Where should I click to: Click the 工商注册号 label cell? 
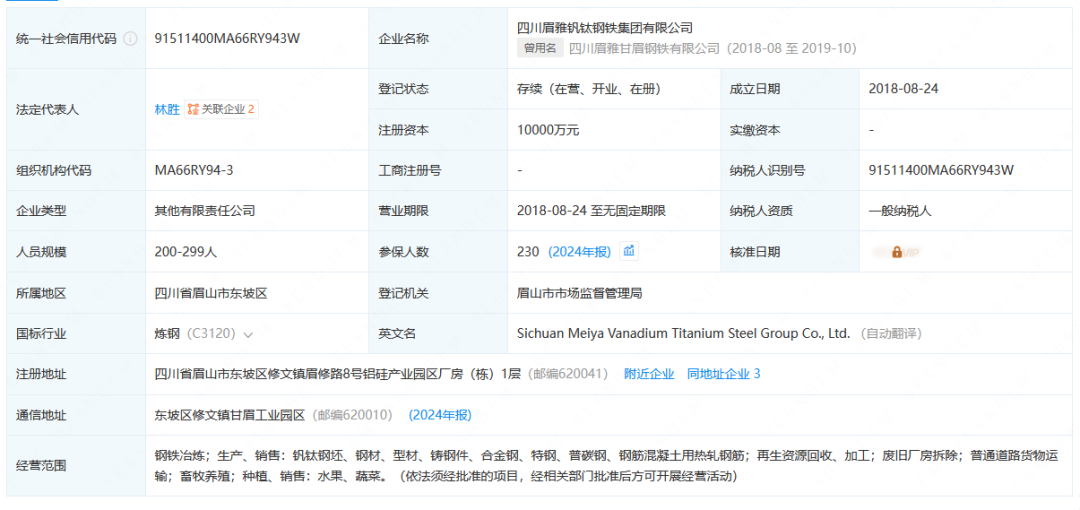click(x=438, y=170)
